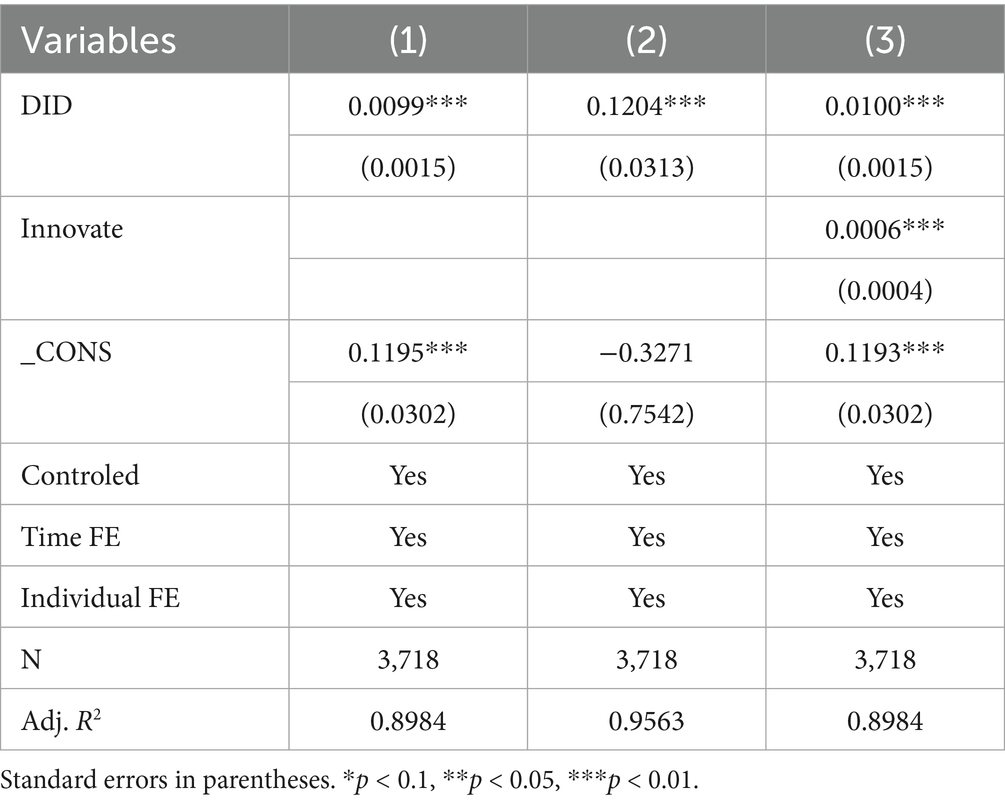Click the DID row label
Viewport: 1005px width, 804px height.
45,105
